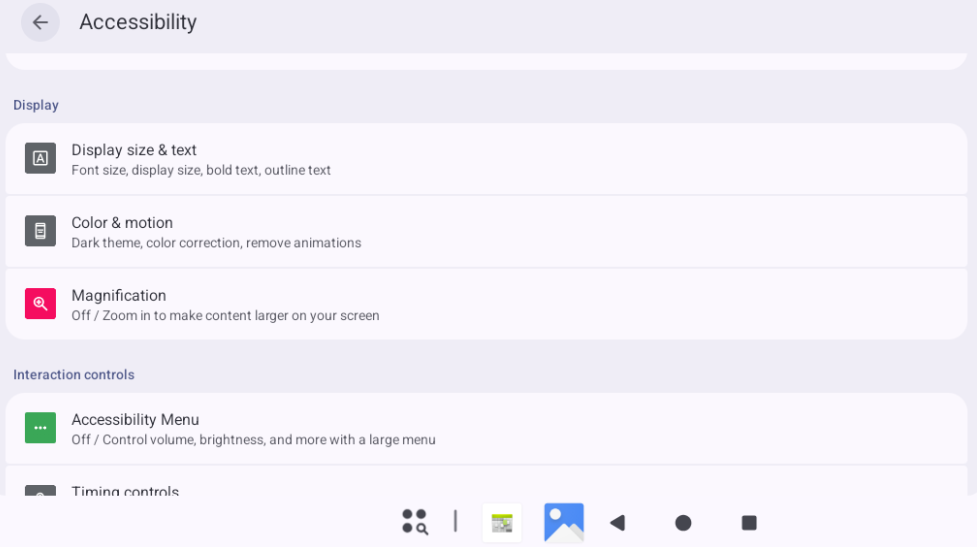Click the Display size & text icon

coord(40,158)
